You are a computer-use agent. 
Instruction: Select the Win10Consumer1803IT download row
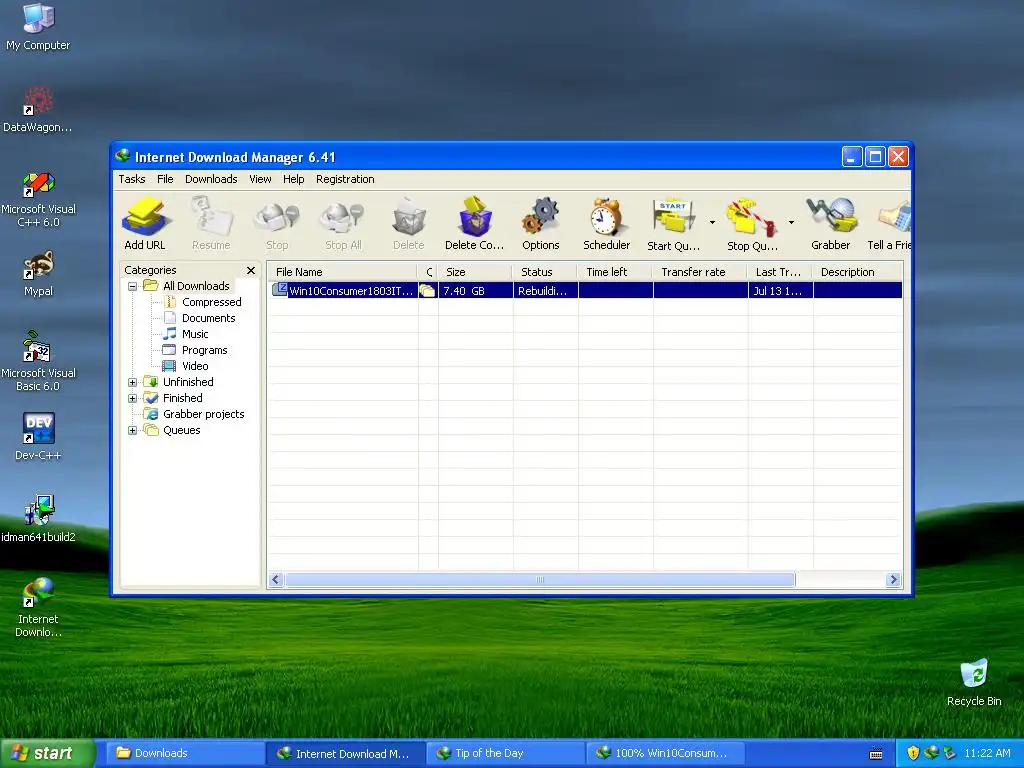pos(585,291)
